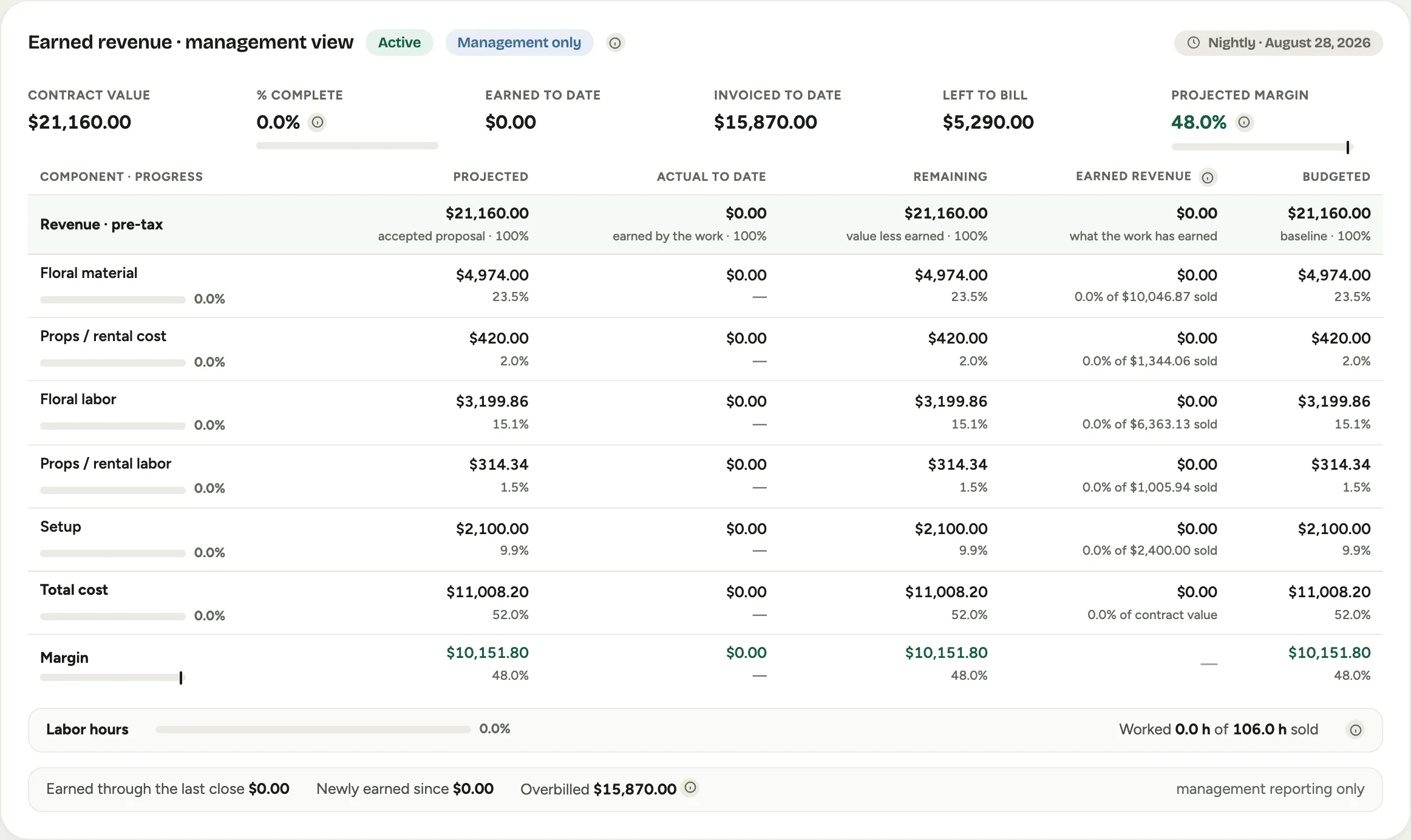
Task: Click the Labor hours label
Action: click(x=87, y=730)
